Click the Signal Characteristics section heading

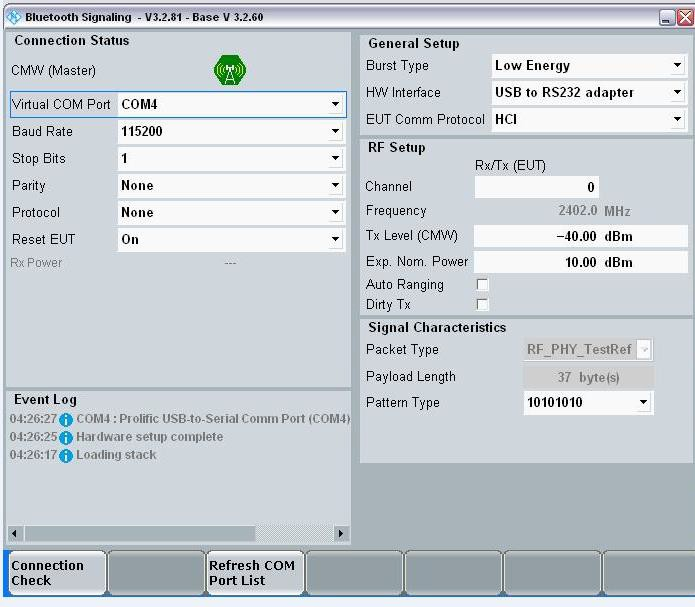tap(437, 328)
